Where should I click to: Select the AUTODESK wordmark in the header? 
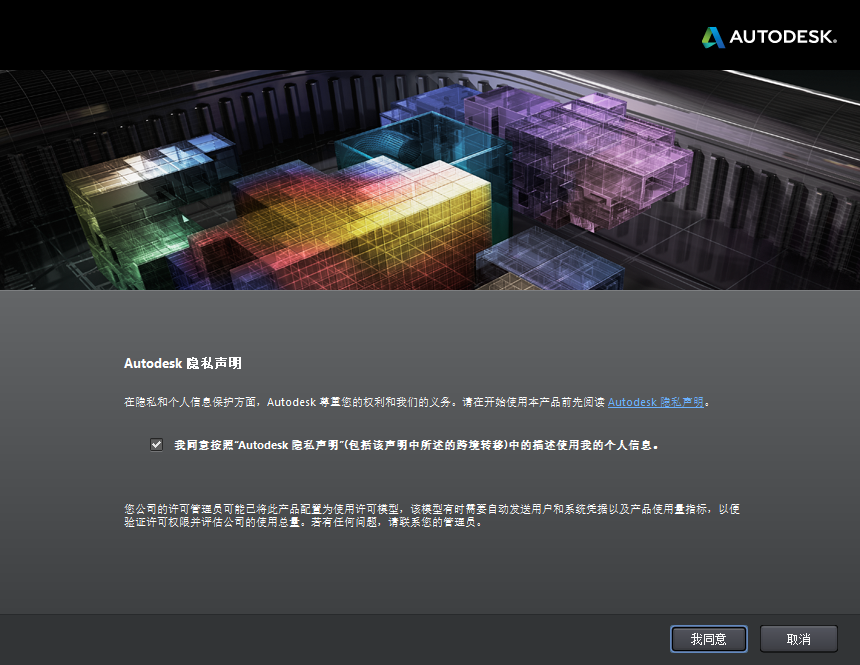(x=785, y=34)
